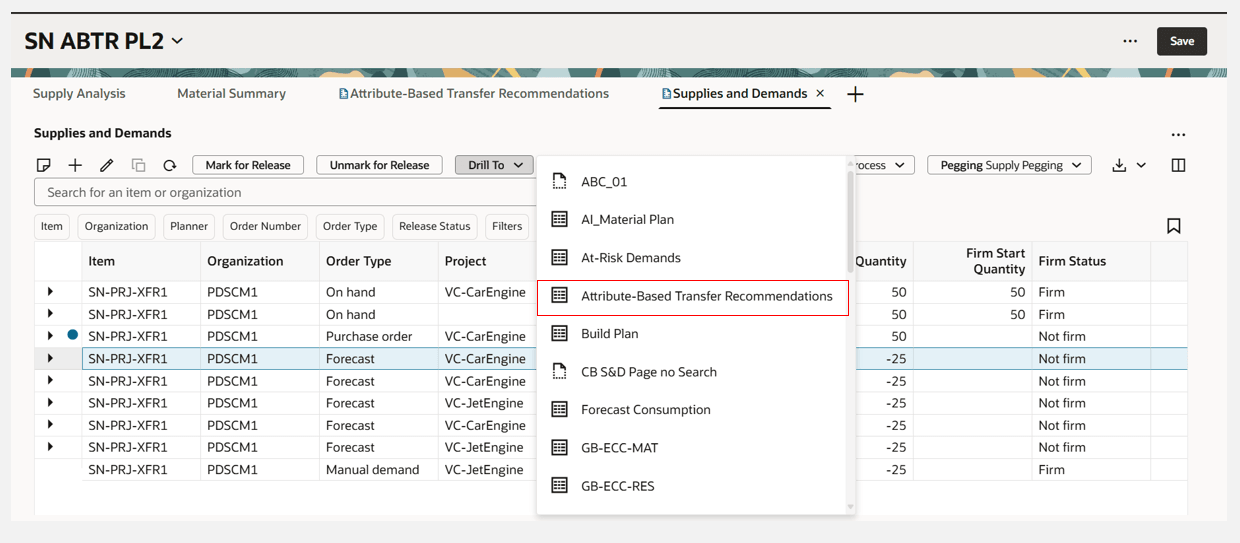
Task: Click the bookmark saved search icon
Action: point(1174,226)
